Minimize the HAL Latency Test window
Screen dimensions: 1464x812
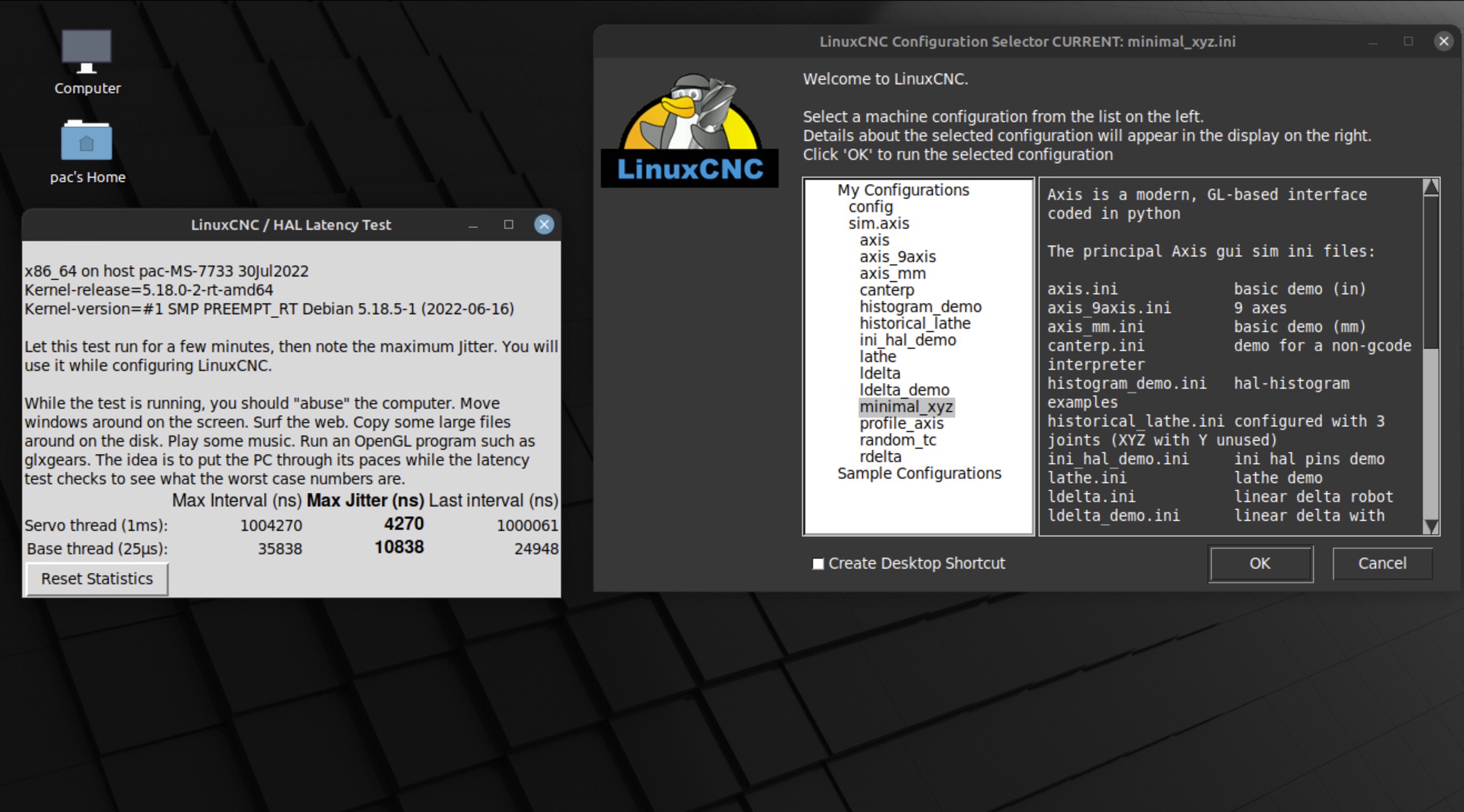(473, 225)
